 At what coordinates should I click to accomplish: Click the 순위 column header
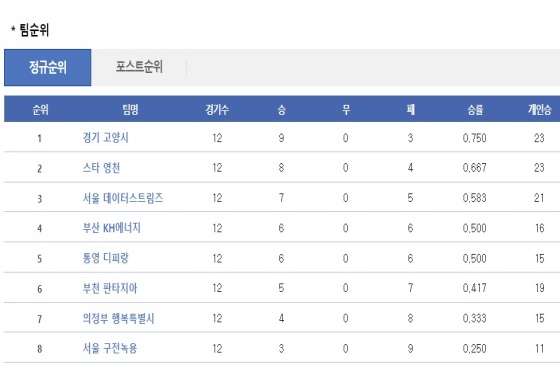coord(40,110)
